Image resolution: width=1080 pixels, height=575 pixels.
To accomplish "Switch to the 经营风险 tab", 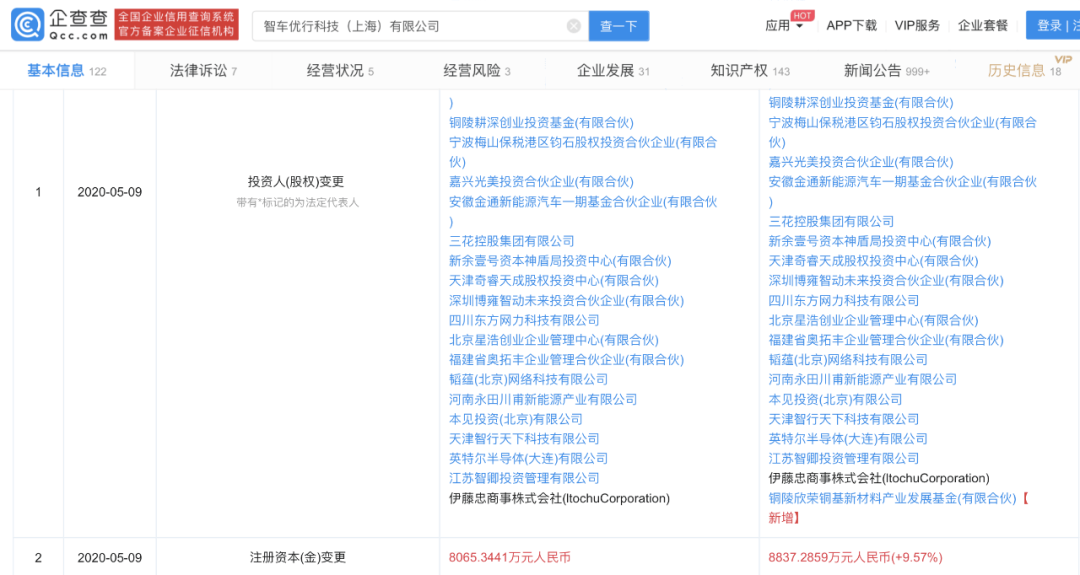I will click(x=477, y=70).
